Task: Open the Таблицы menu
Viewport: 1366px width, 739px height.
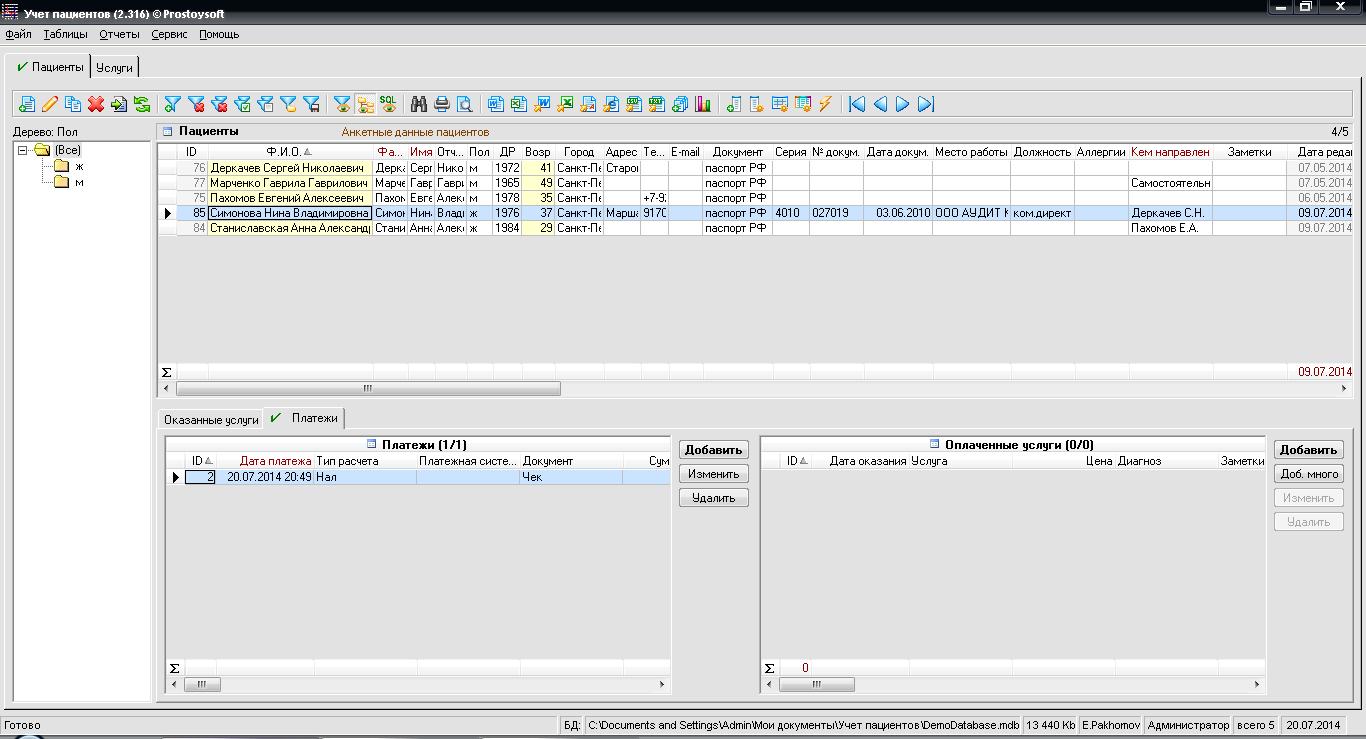Action: [x=65, y=34]
